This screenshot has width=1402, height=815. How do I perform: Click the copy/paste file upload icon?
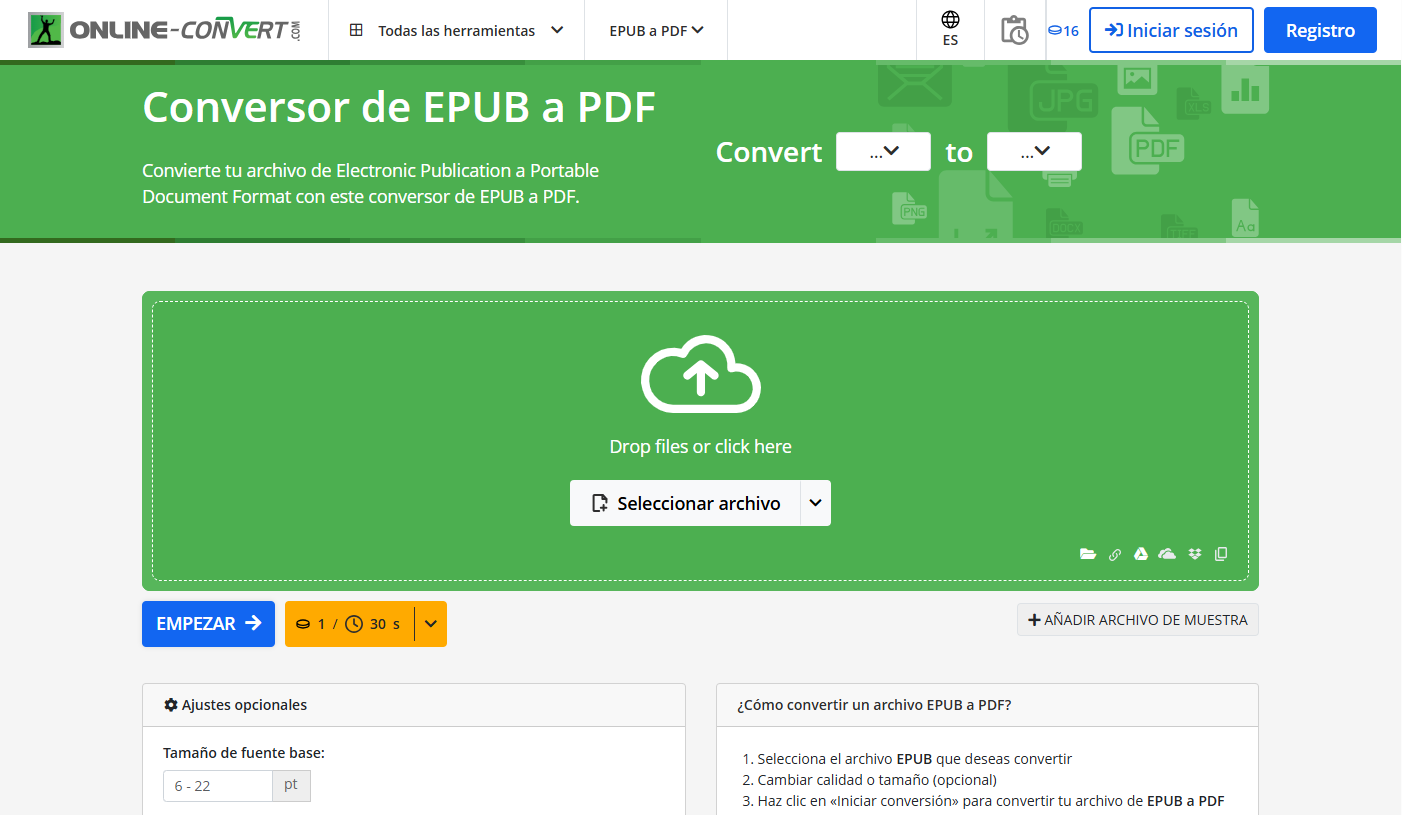click(x=1220, y=553)
